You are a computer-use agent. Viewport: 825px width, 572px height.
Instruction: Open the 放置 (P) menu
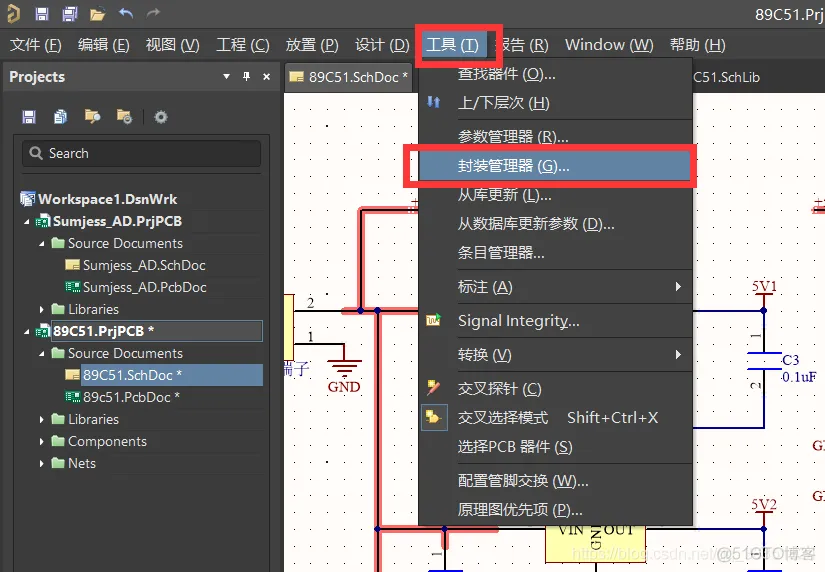312,45
